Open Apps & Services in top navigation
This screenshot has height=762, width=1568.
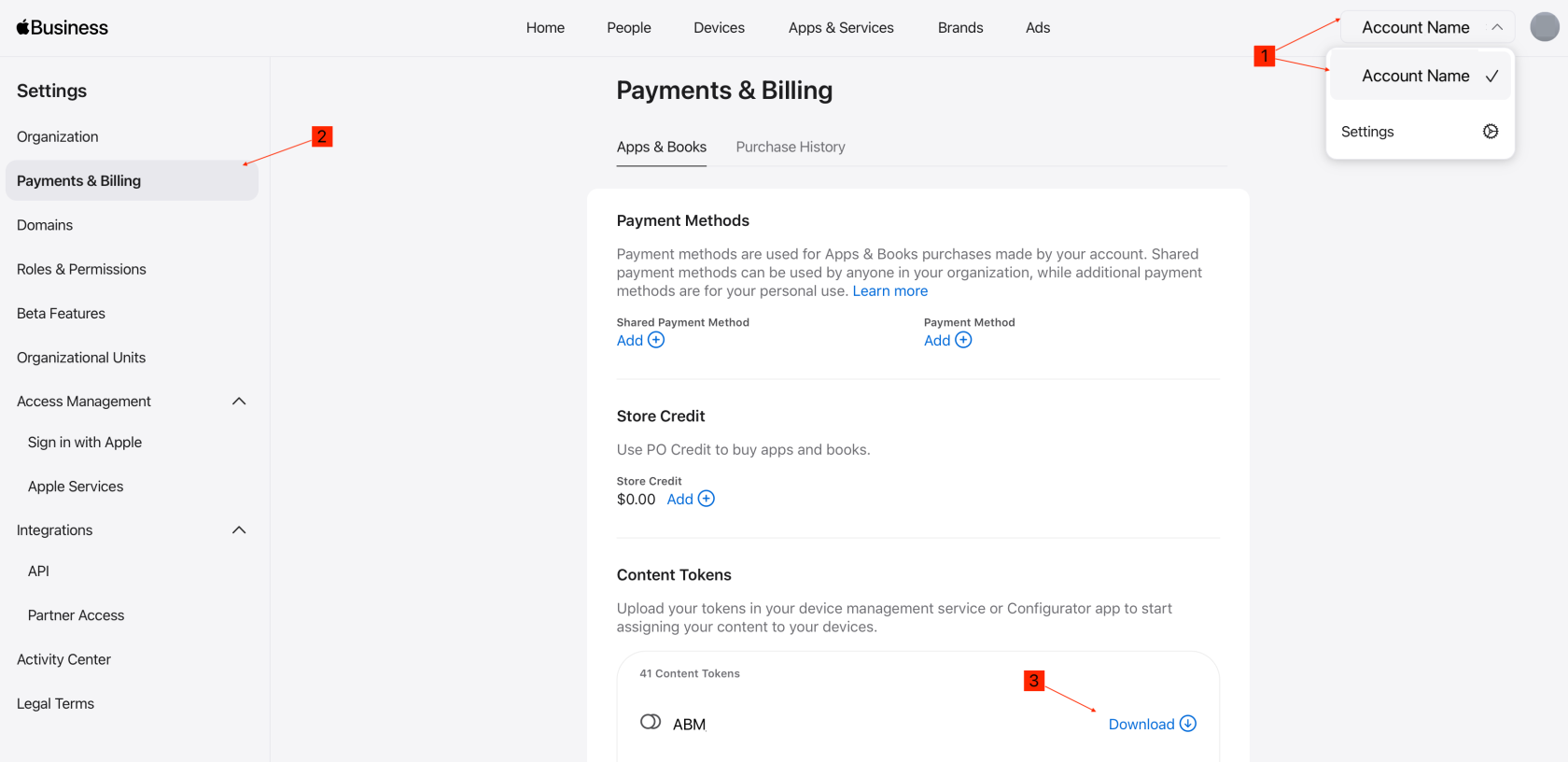click(x=841, y=28)
